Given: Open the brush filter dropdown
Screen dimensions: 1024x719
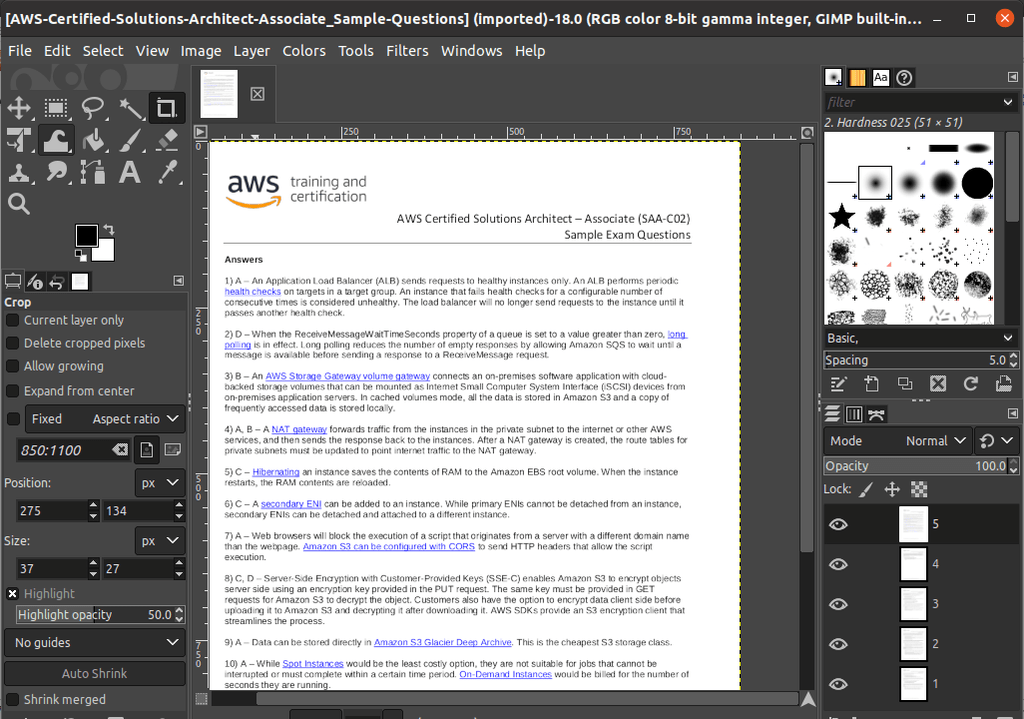Looking at the screenshot, I should tap(1008, 103).
